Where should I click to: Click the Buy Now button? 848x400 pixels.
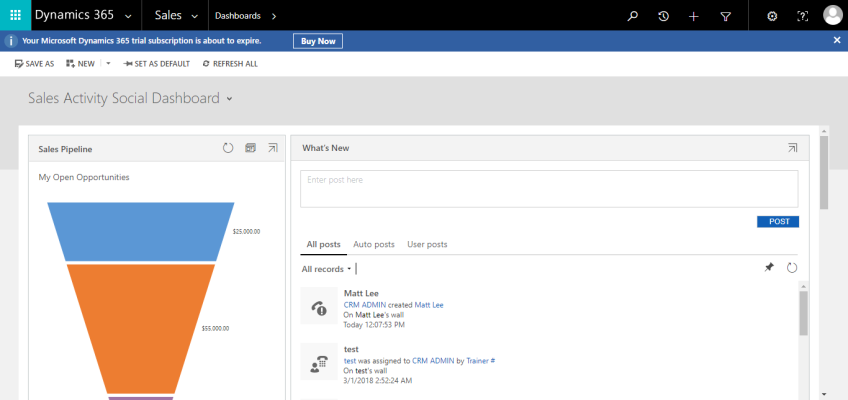click(318, 41)
